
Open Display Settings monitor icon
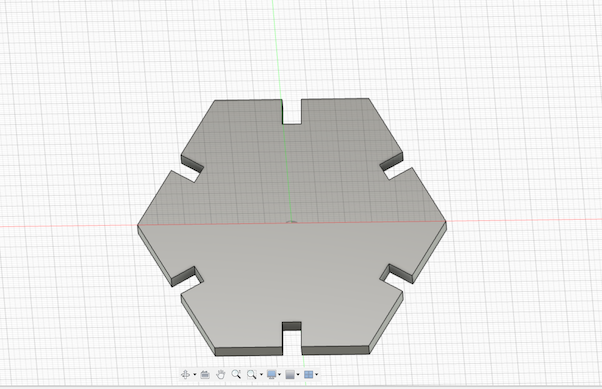(271, 374)
